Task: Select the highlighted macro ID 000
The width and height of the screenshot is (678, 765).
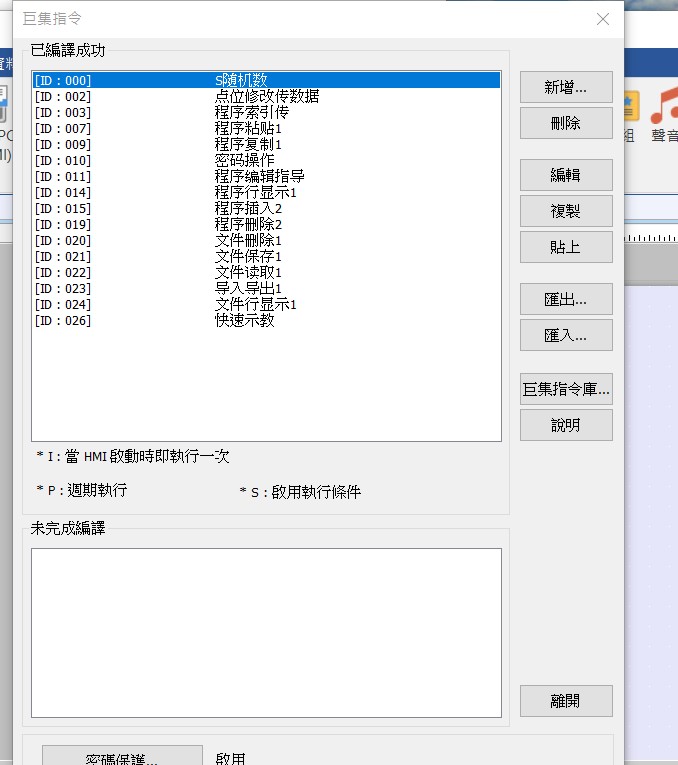Action: pyautogui.click(x=265, y=80)
